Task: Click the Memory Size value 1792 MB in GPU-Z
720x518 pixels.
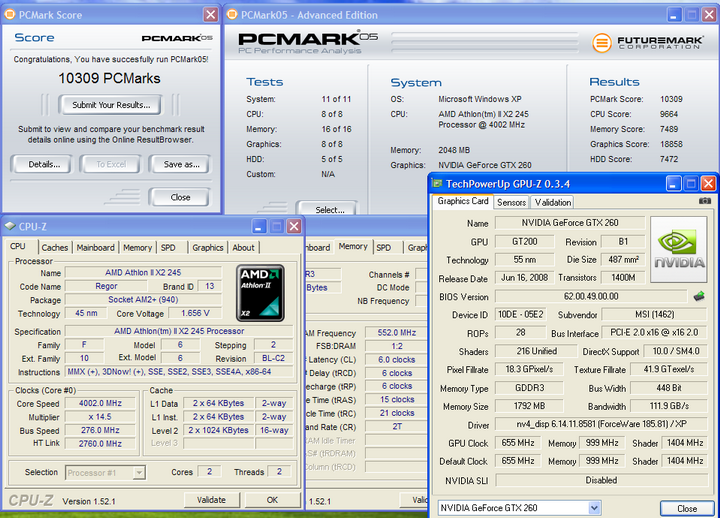Action: [x=529, y=406]
